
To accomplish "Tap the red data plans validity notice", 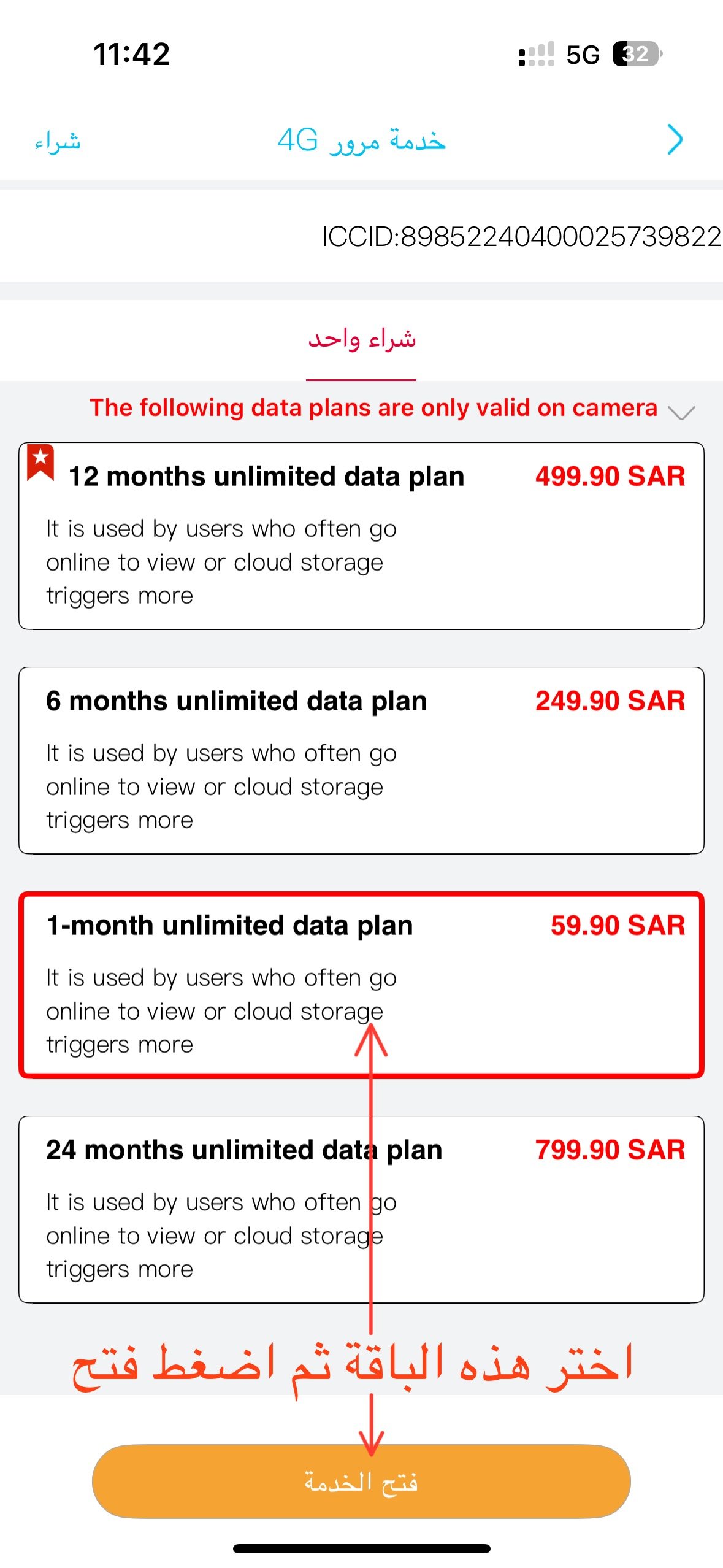I will [373, 408].
